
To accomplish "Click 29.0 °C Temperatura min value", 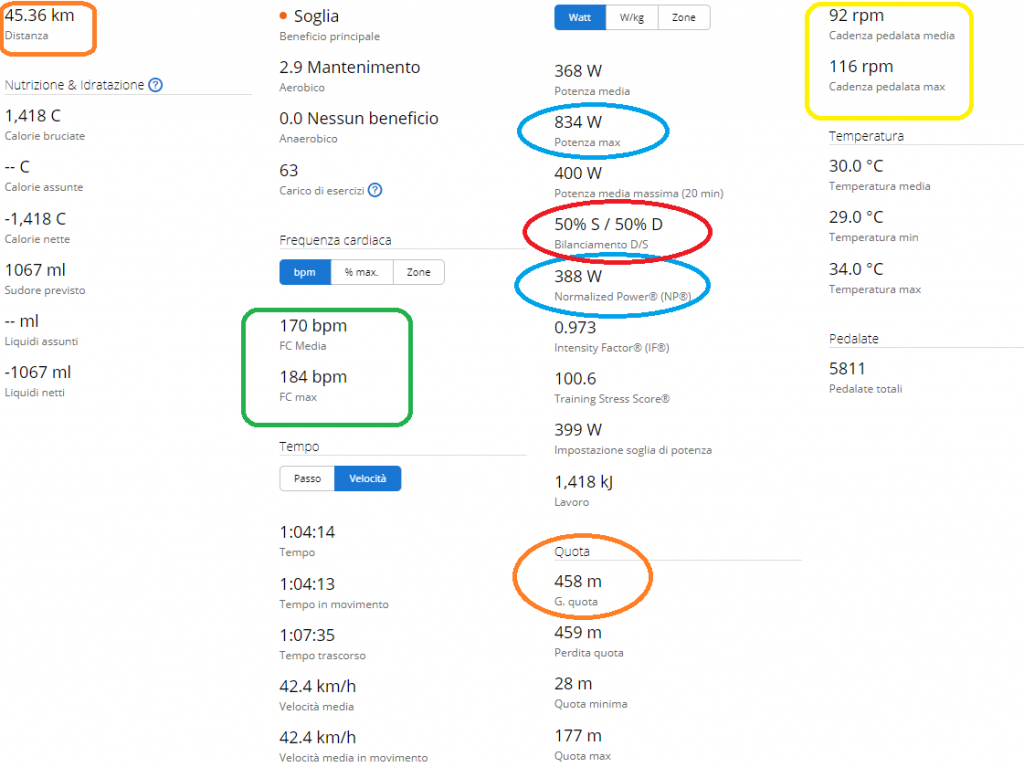I will pos(856,217).
